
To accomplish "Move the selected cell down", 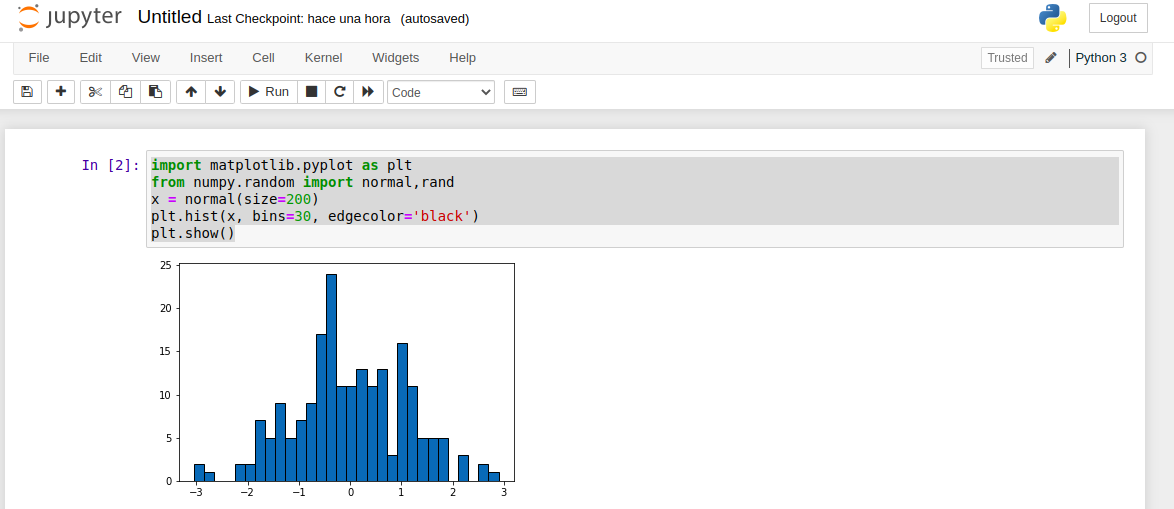I will pos(220,92).
